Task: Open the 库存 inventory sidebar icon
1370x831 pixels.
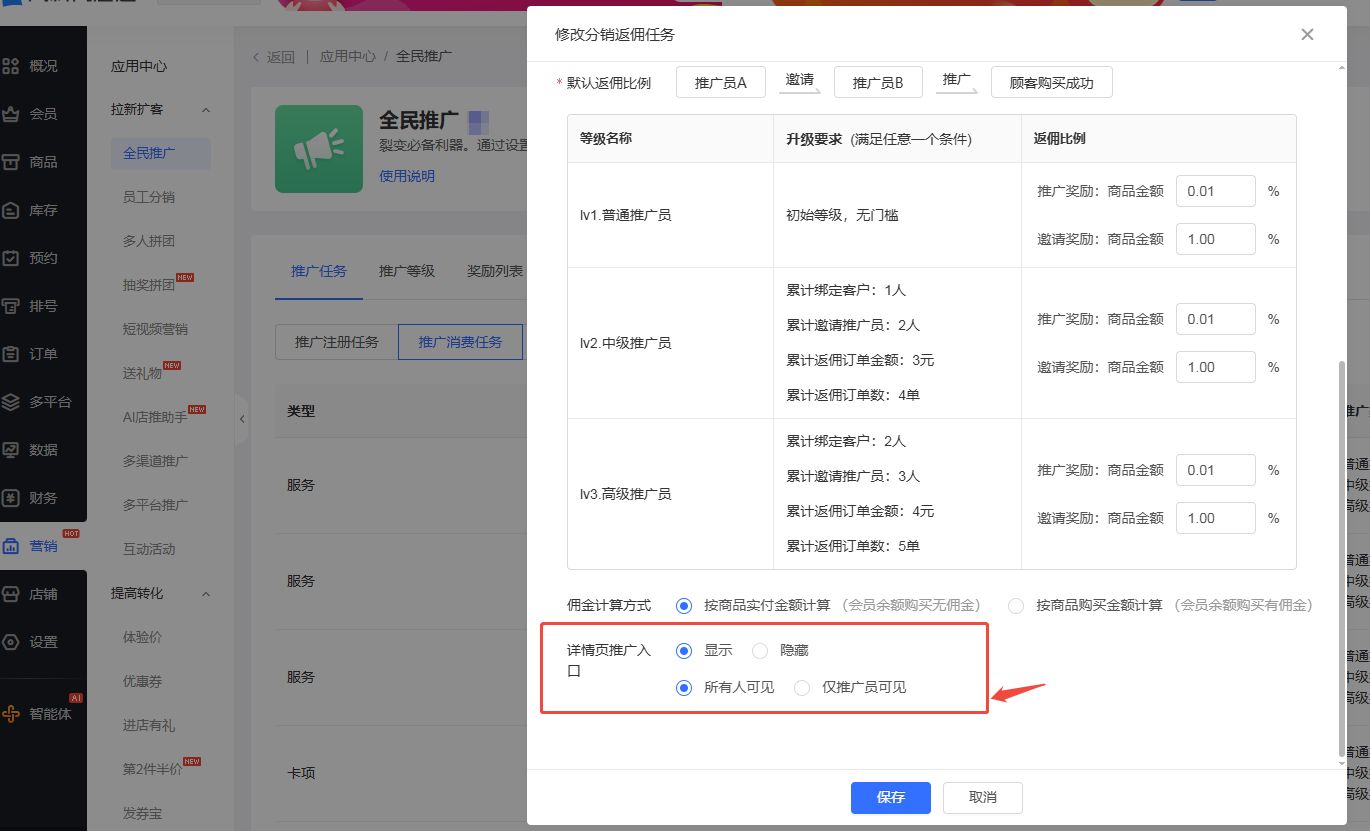Action: pos(11,210)
